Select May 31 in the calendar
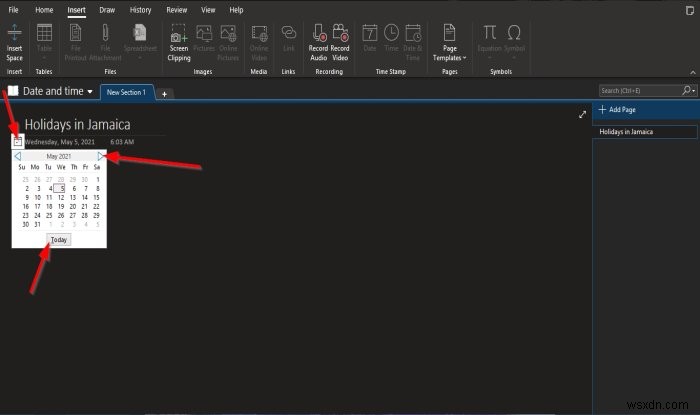Viewport: 700px width, 415px height. click(38, 224)
